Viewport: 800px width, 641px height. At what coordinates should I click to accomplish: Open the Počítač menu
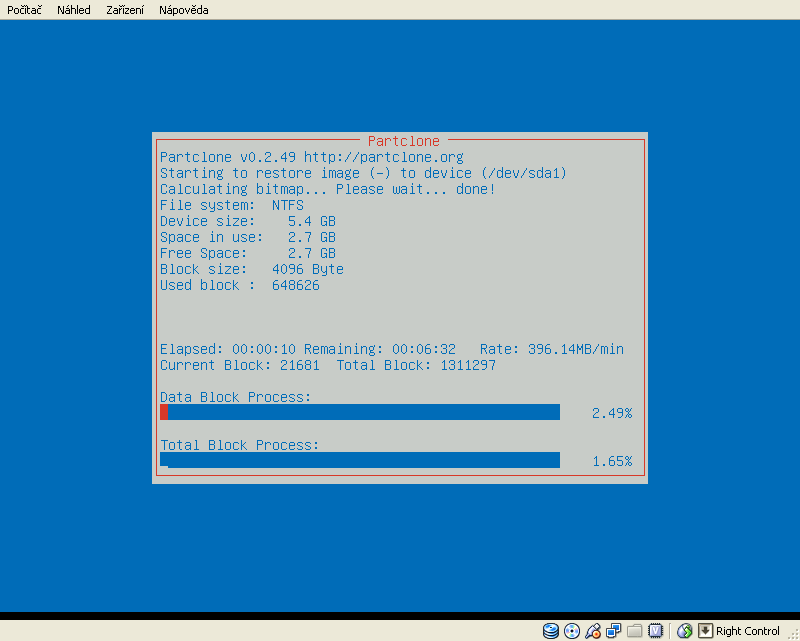tap(24, 10)
